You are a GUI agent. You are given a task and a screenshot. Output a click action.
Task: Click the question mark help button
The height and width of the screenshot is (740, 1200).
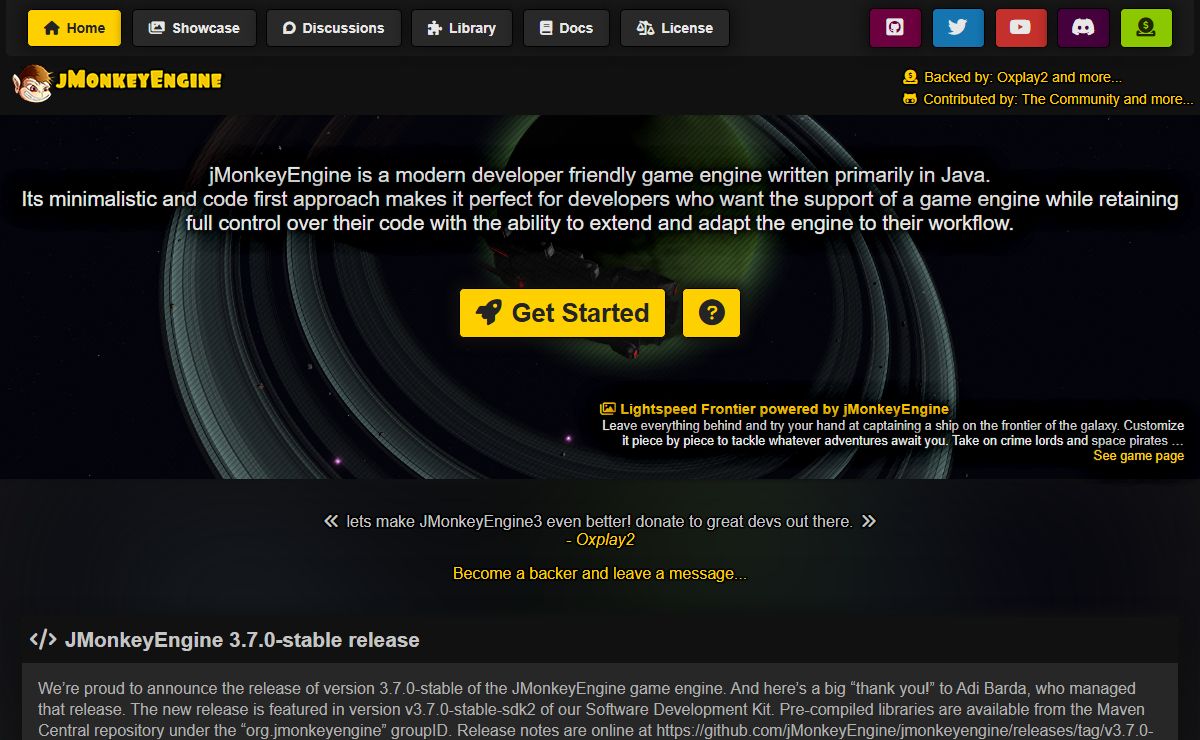(711, 313)
